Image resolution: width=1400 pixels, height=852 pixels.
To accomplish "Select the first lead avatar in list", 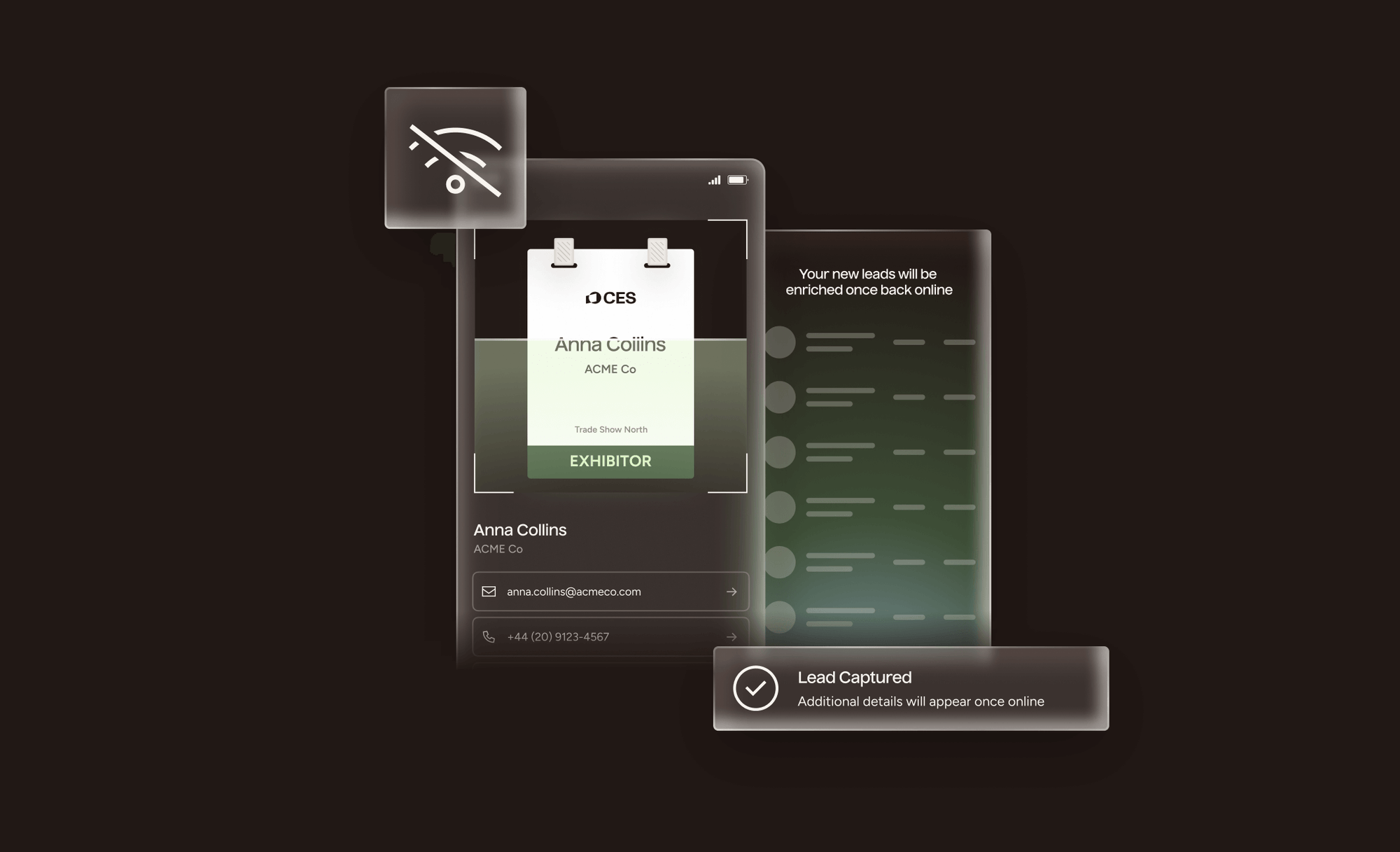I will [x=780, y=342].
